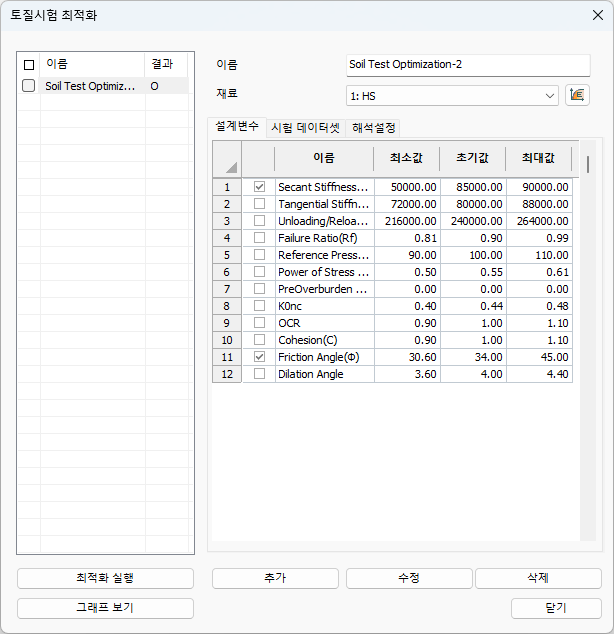Viewport: 614px width, 634px height.
Task: Enable the Unloading/Reloa... checkbox
Action: [259, 221]
